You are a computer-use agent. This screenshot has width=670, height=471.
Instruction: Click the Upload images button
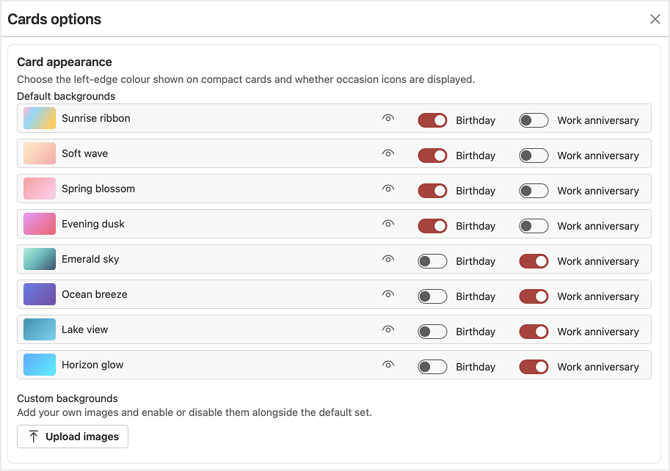[x=73, y=436]
